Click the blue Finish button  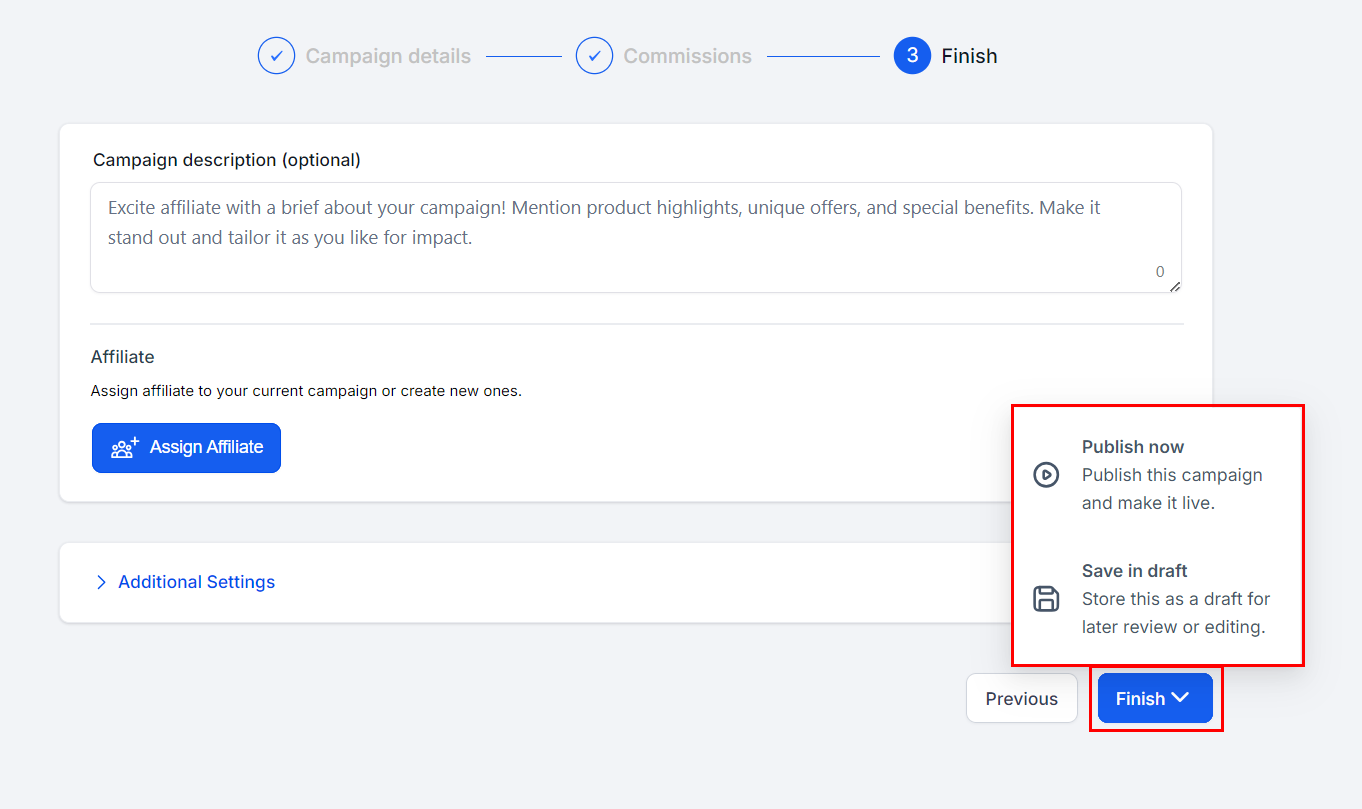point(1141,699)
